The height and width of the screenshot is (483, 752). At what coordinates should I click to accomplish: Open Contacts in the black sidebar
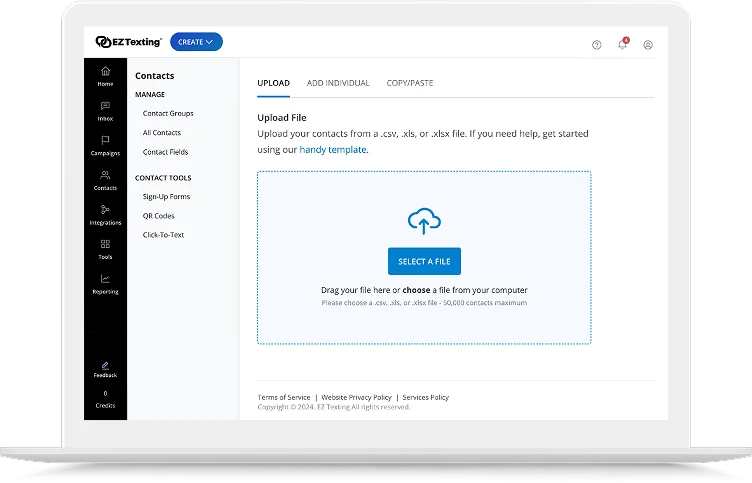106,181
